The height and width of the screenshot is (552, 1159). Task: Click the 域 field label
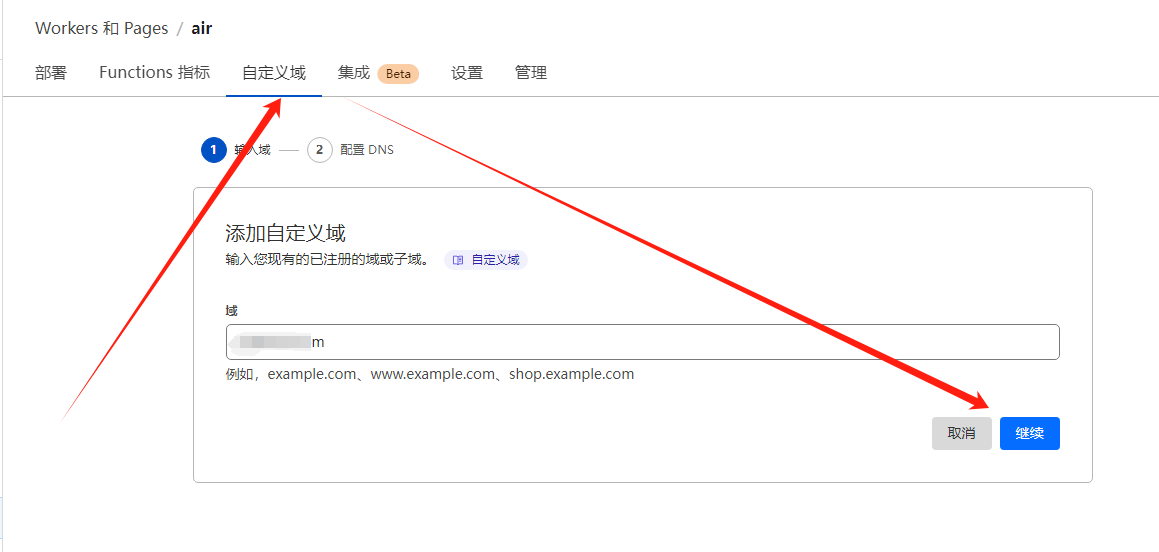click(232, 311)
